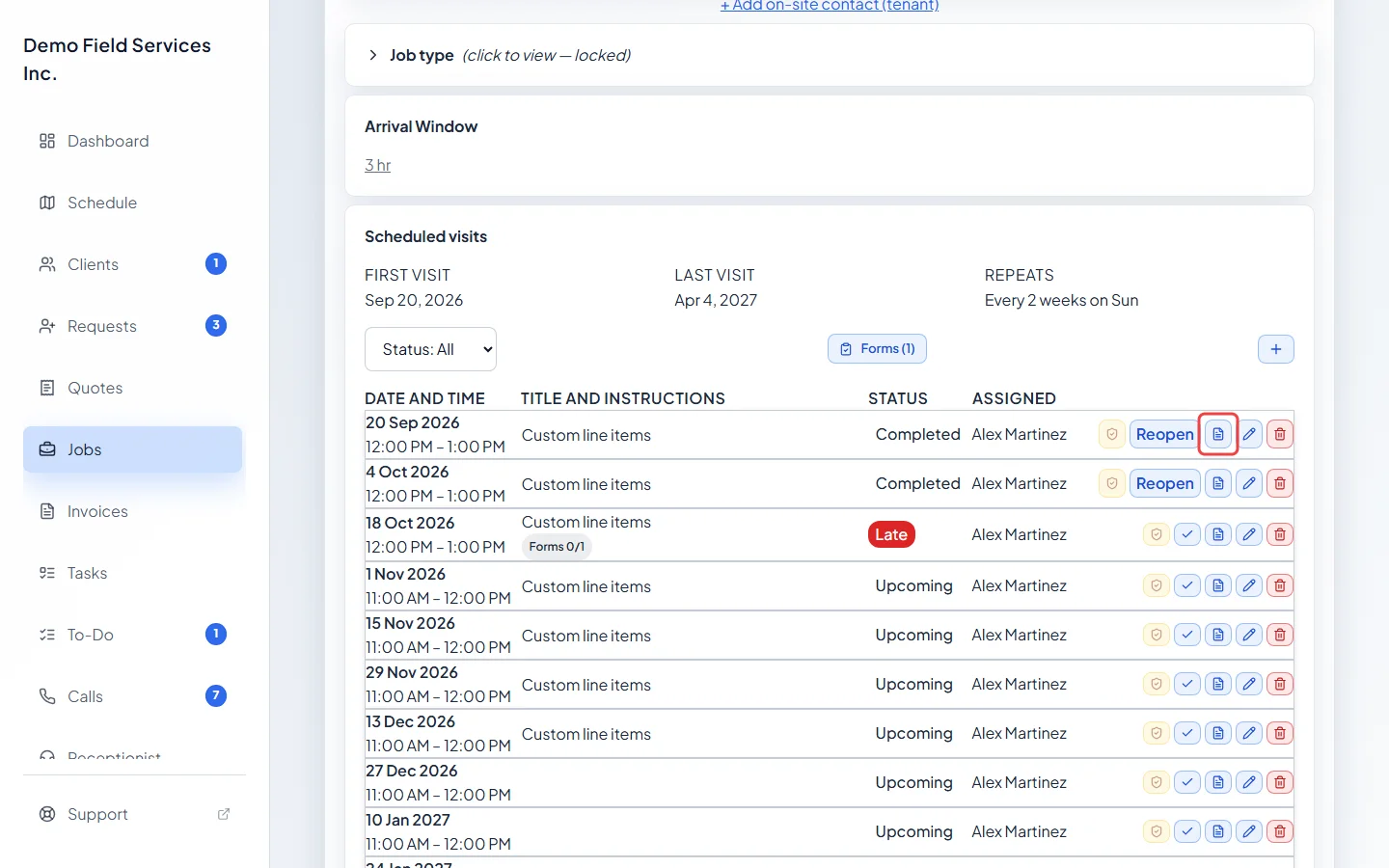Mark 18 Oct 2026 visit complete with checkmark

coord(1187,534)
